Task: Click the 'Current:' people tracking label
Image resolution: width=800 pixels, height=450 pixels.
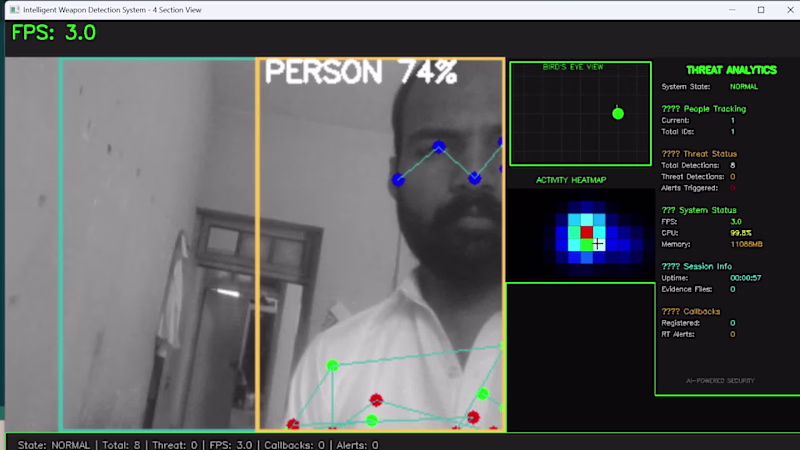Action: [x=675, y=120]
